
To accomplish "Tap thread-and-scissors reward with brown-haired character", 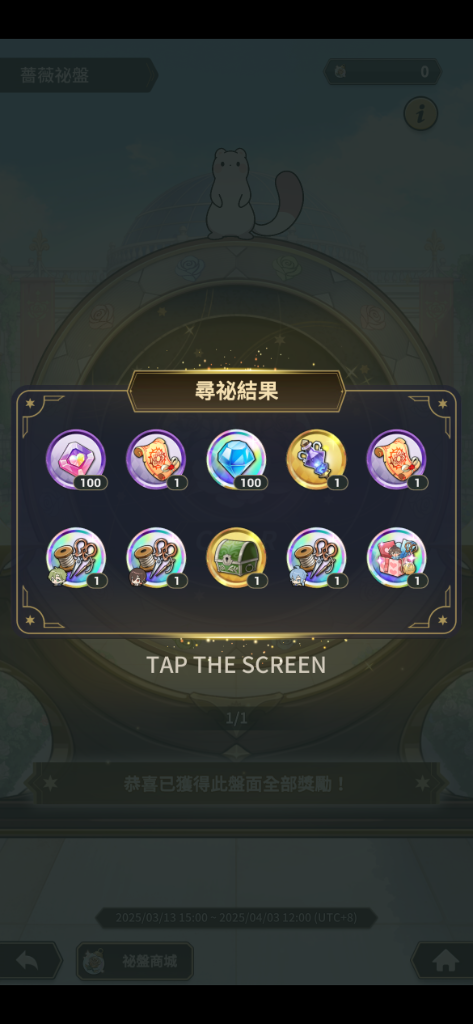I will click(x=156, y=558).
